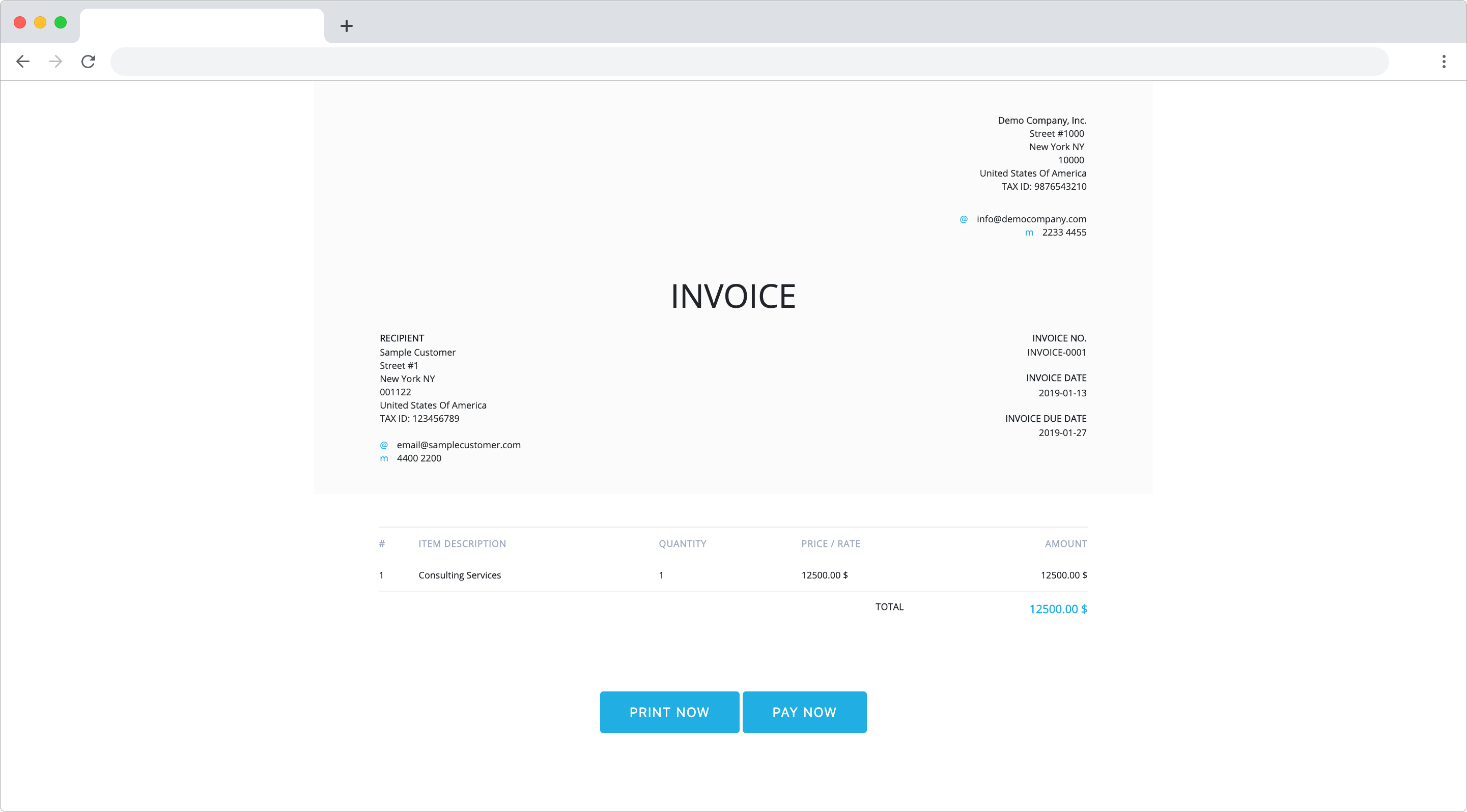Click the 'ITEM DESCRIPTION' column header
1467x812 pixels.
(462, 543)
